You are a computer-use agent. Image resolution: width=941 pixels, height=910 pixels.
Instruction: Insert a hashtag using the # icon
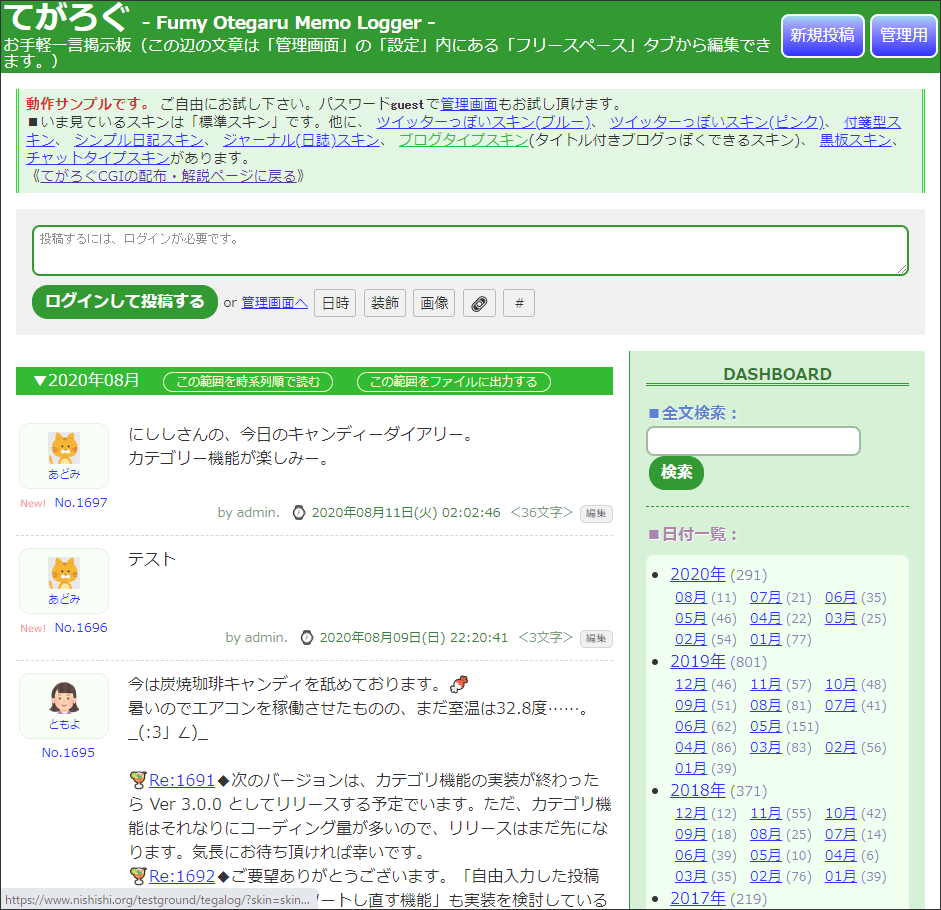[x=518, y=302]
